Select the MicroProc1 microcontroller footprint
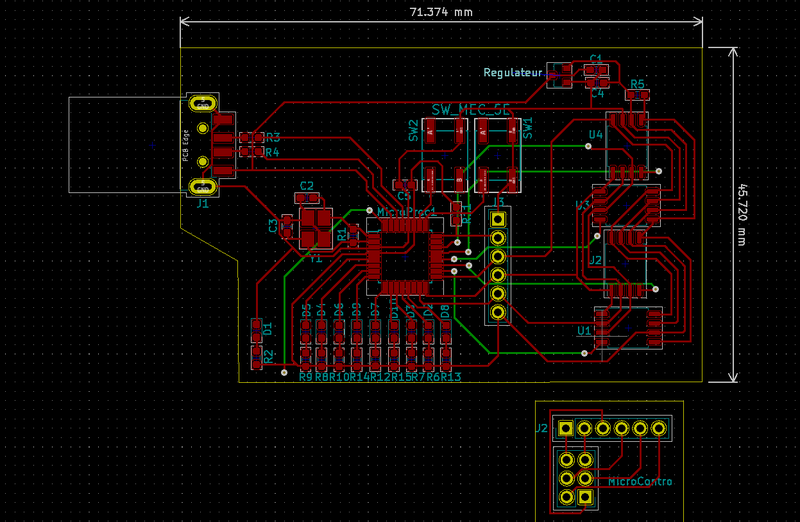Image resolution: width=800 pixels, height=522 pixels. 403,258
